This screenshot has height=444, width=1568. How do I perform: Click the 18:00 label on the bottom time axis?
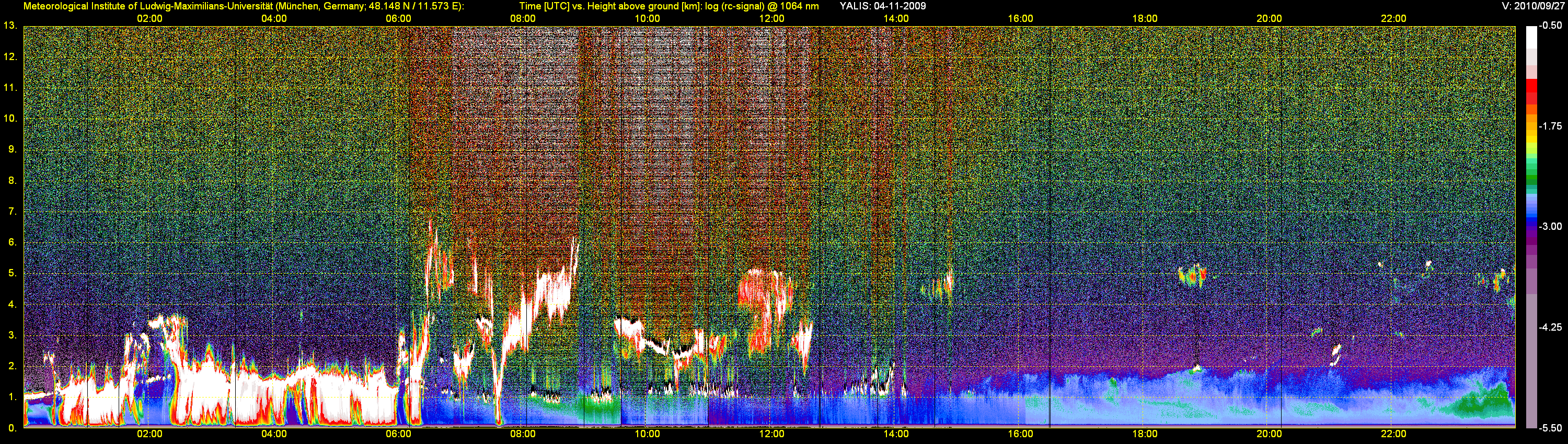pos(1145,434)
